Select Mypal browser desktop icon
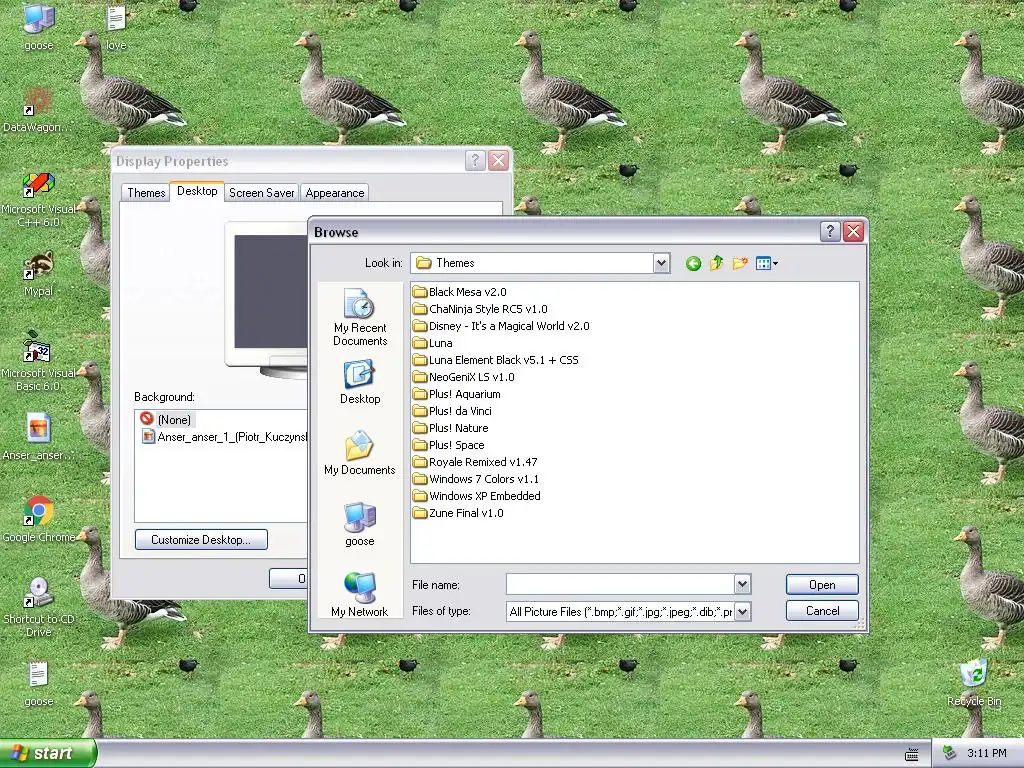1024x768 pixels. pos(38,274)
